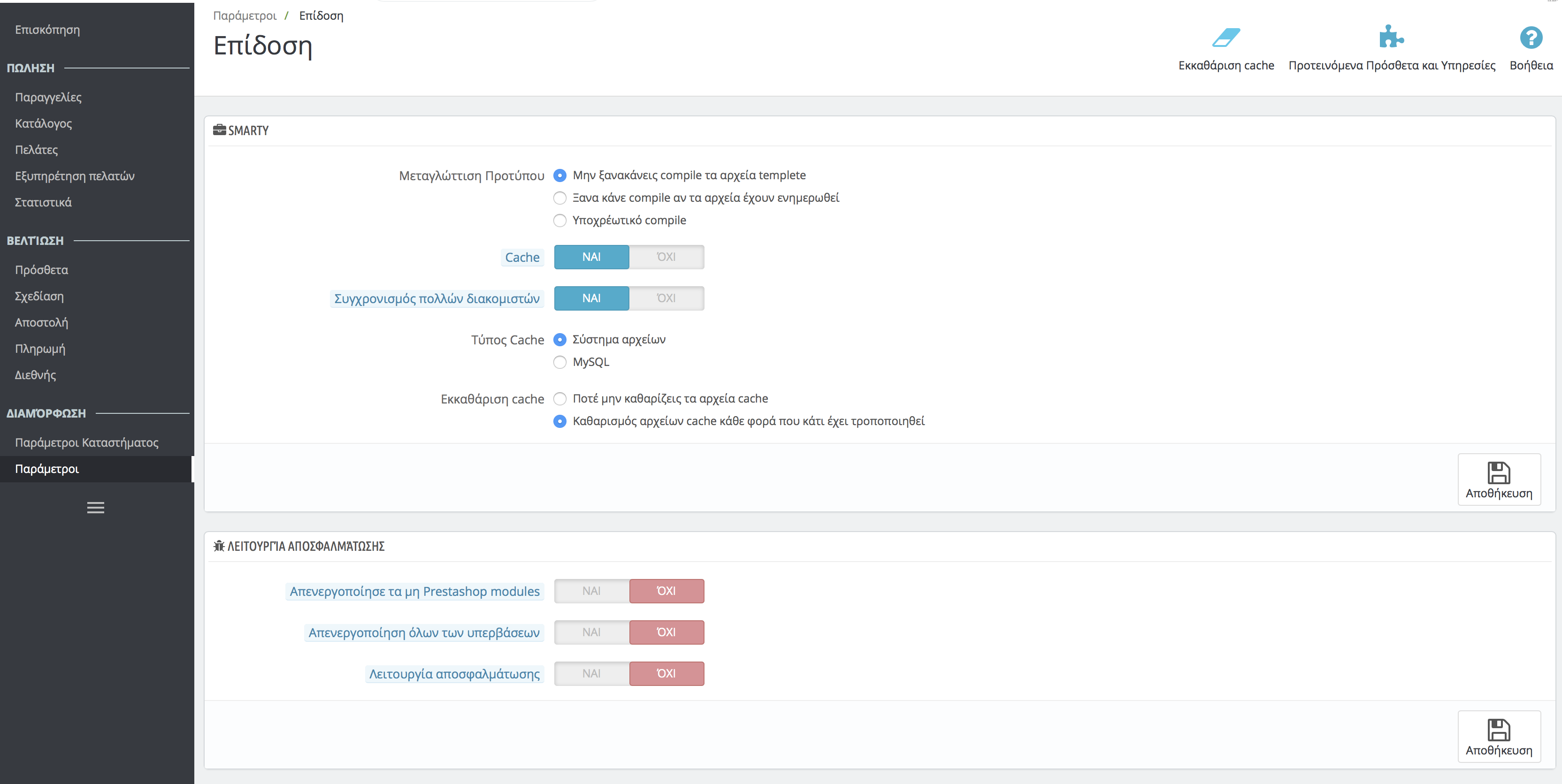This screenshot has width=1562, height=784.
Task: Click the hamburger menu collapse icon in sidebar
Action: [96, 508]
